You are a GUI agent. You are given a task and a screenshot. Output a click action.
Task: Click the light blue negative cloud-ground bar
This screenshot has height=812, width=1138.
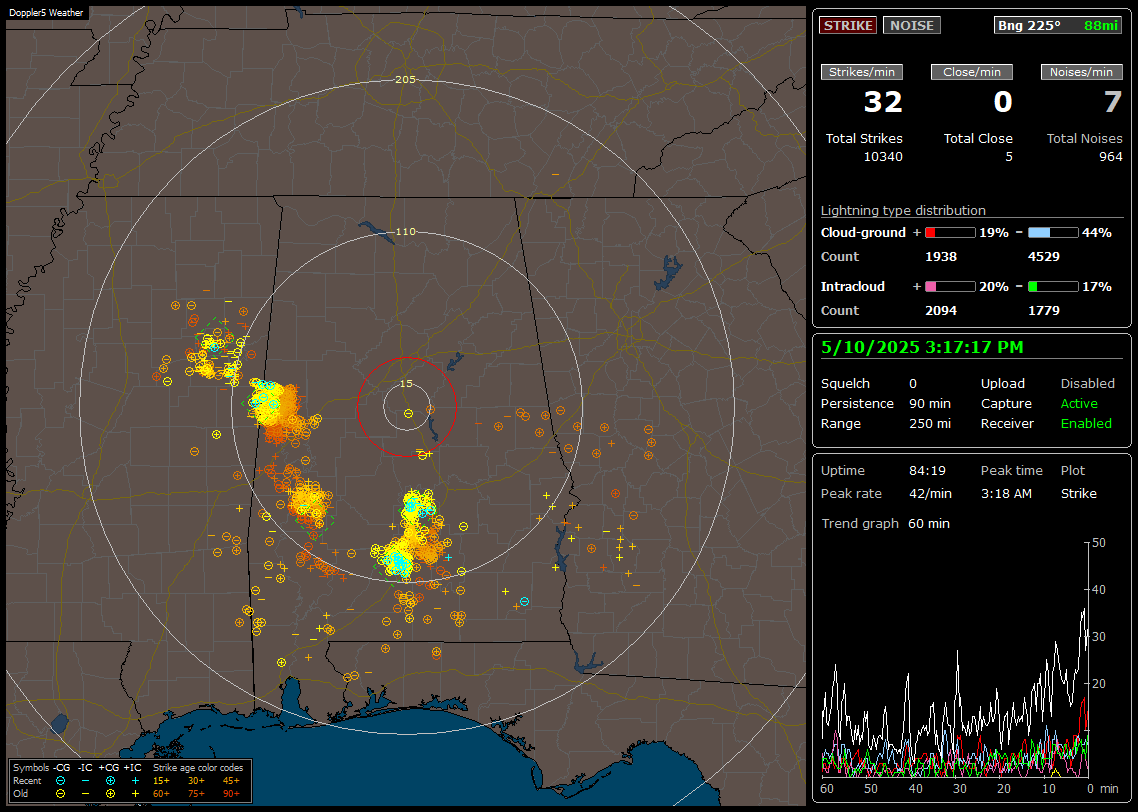point(1053,233)
